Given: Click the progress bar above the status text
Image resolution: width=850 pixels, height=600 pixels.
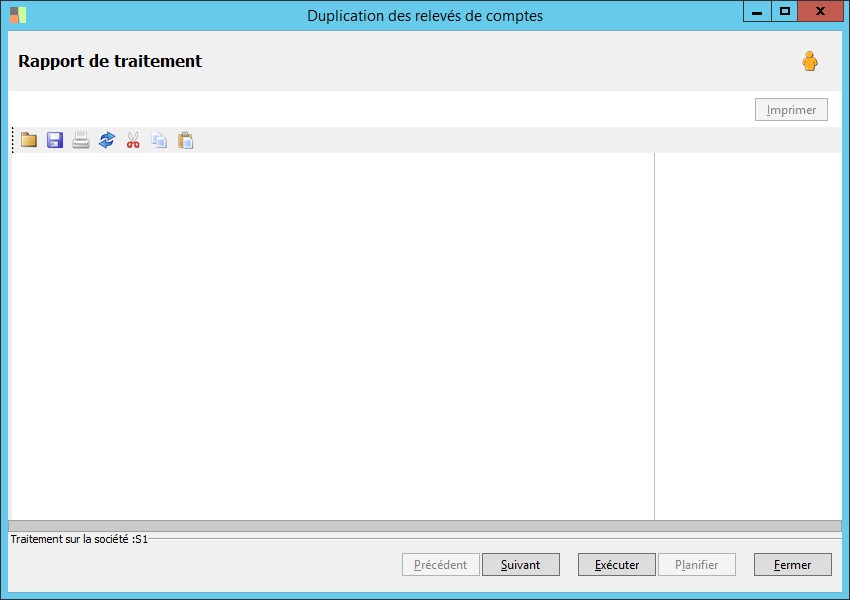Looking at the screenshot, I should [x=425, y=526].
